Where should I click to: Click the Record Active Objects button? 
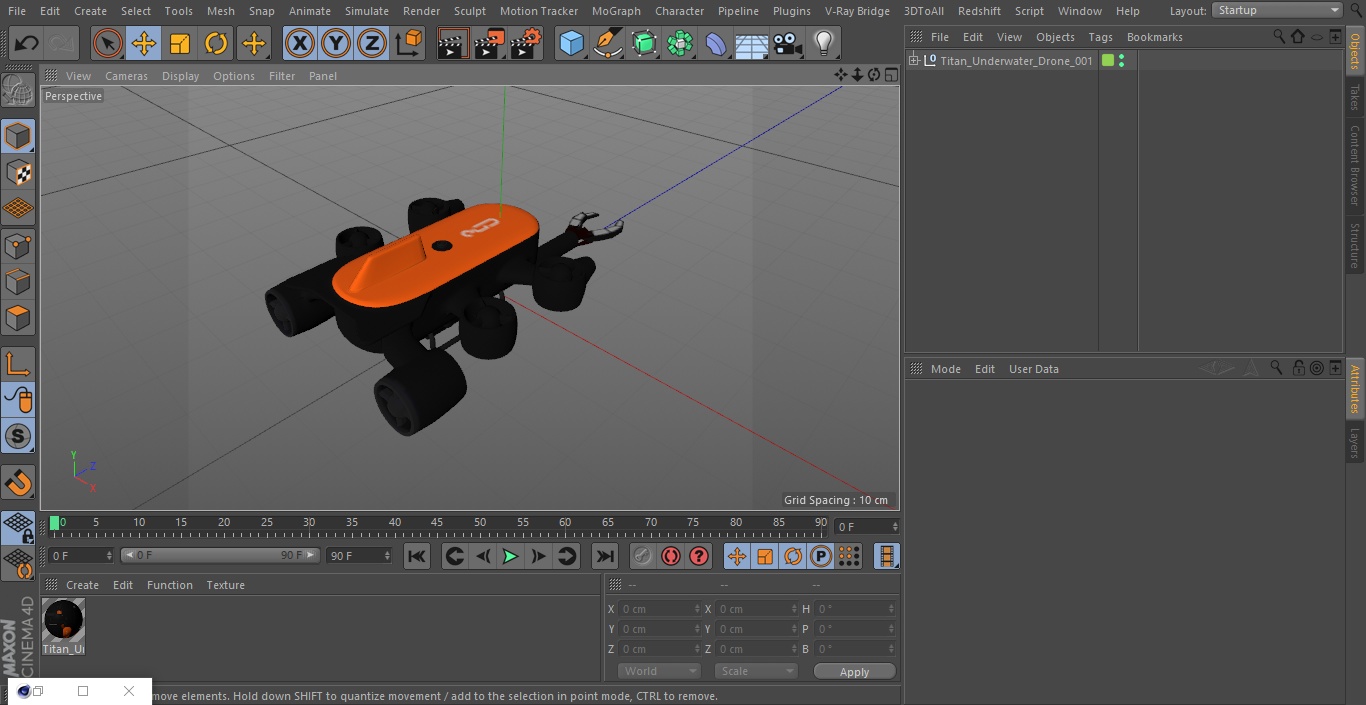[x=643, y=556]
